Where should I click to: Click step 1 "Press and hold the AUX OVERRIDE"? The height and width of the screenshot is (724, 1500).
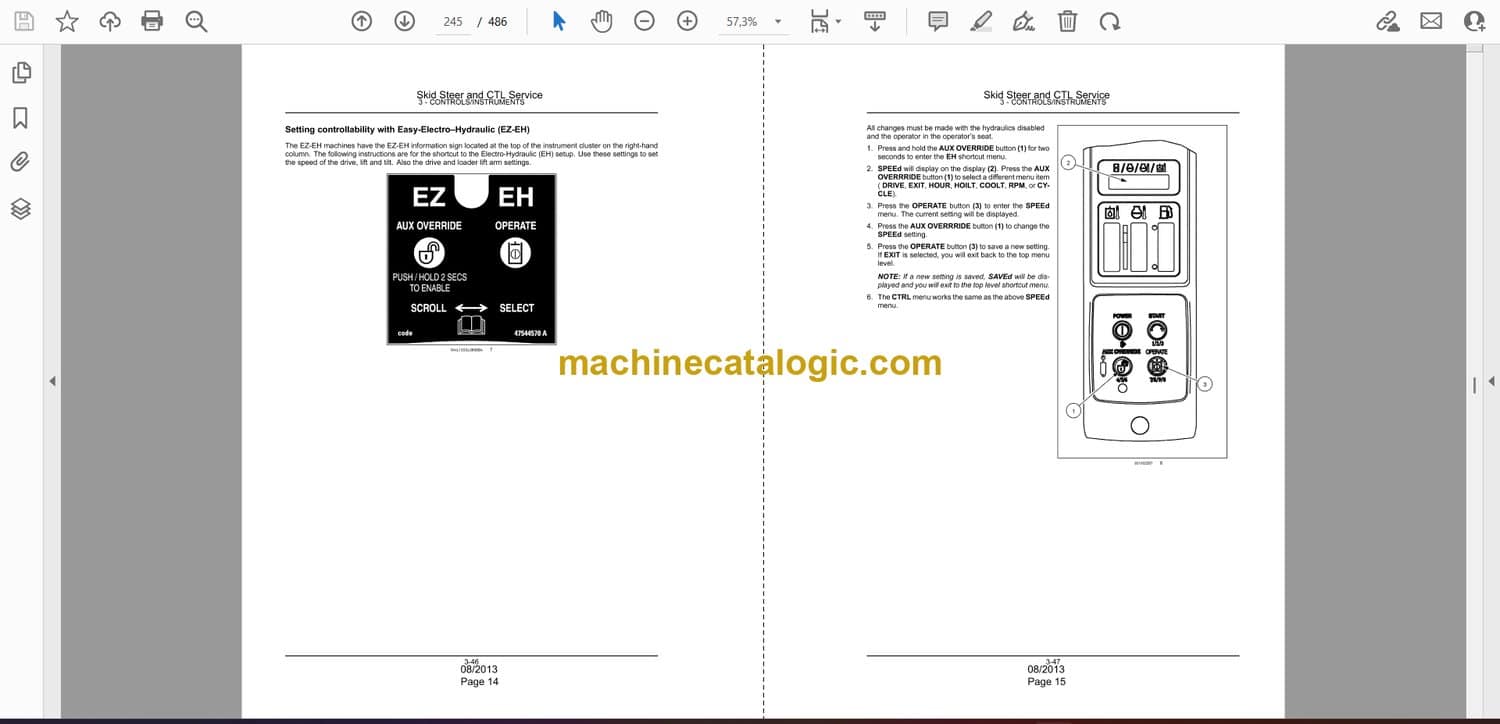958,152
